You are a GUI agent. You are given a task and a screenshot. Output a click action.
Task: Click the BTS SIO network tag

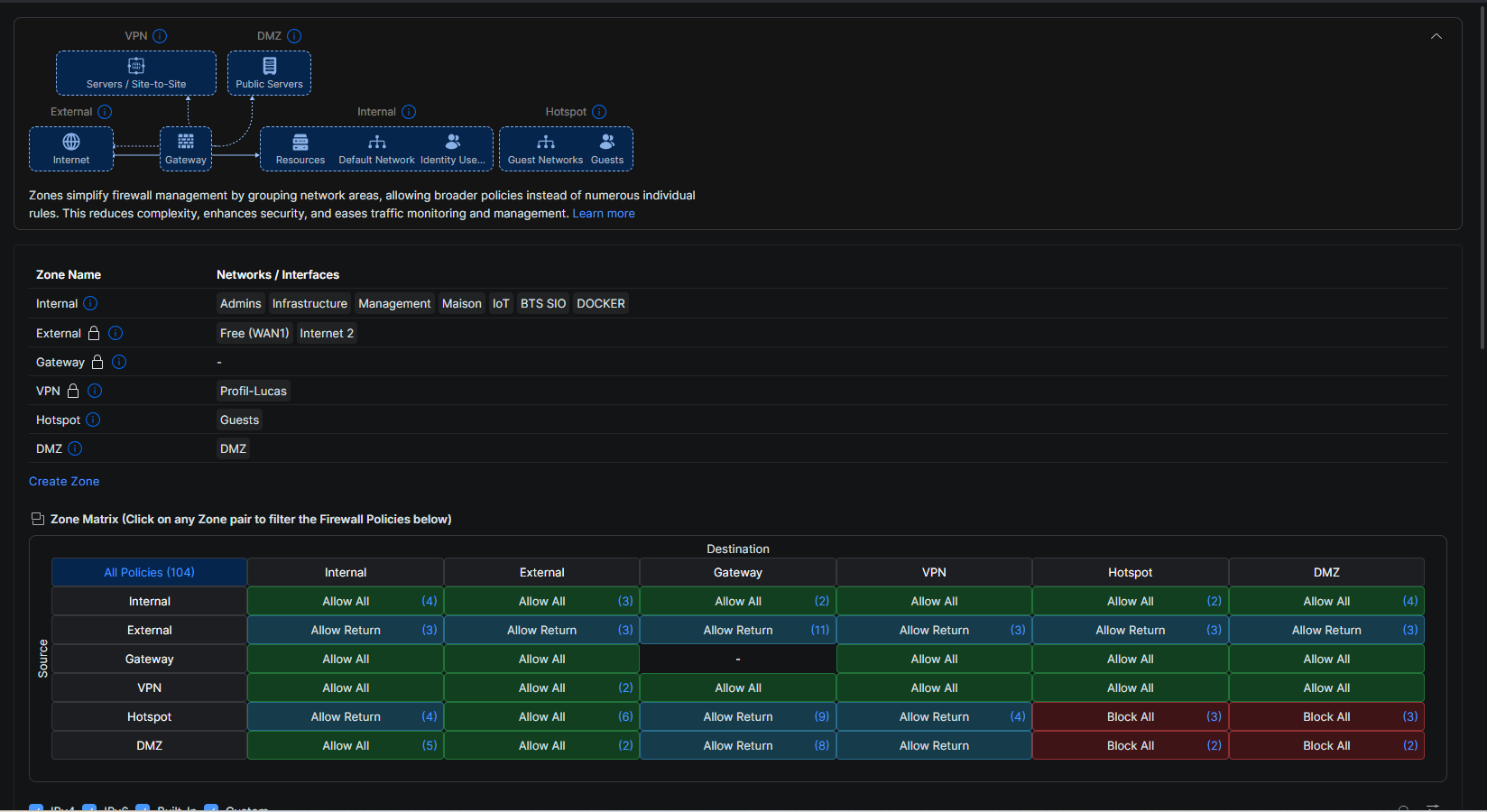click(x=543, y=303)
